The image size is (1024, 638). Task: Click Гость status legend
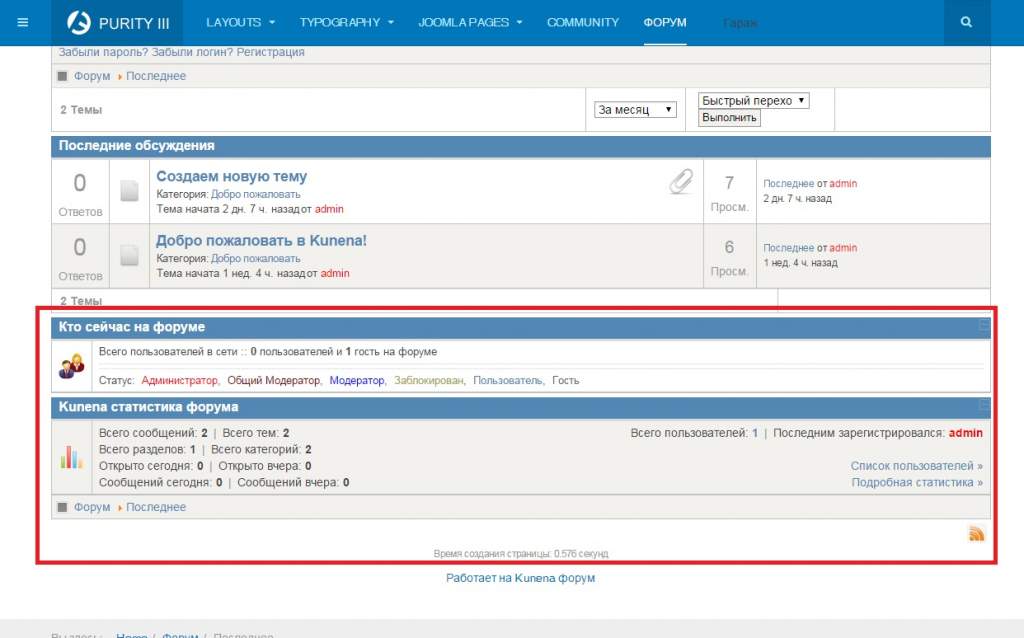tap(566, 381)
